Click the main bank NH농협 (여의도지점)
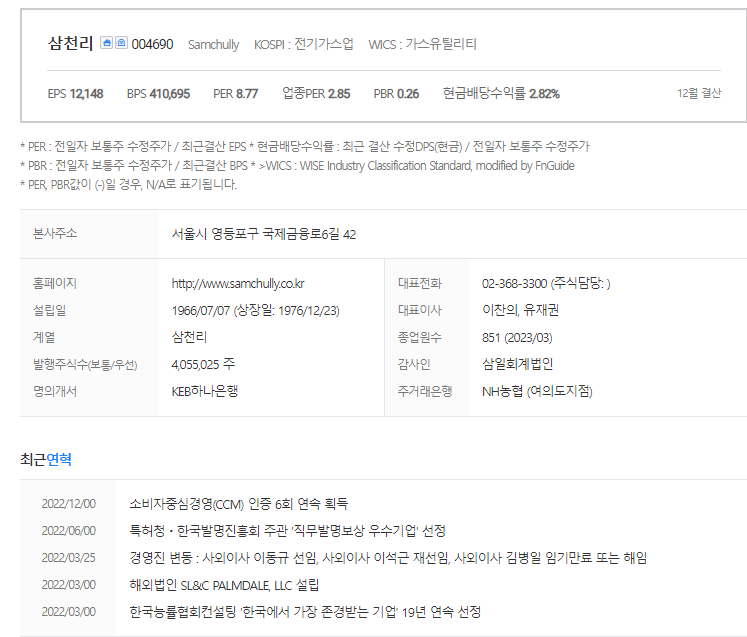This screenshot has height=637, width=747. coord(537,391)
